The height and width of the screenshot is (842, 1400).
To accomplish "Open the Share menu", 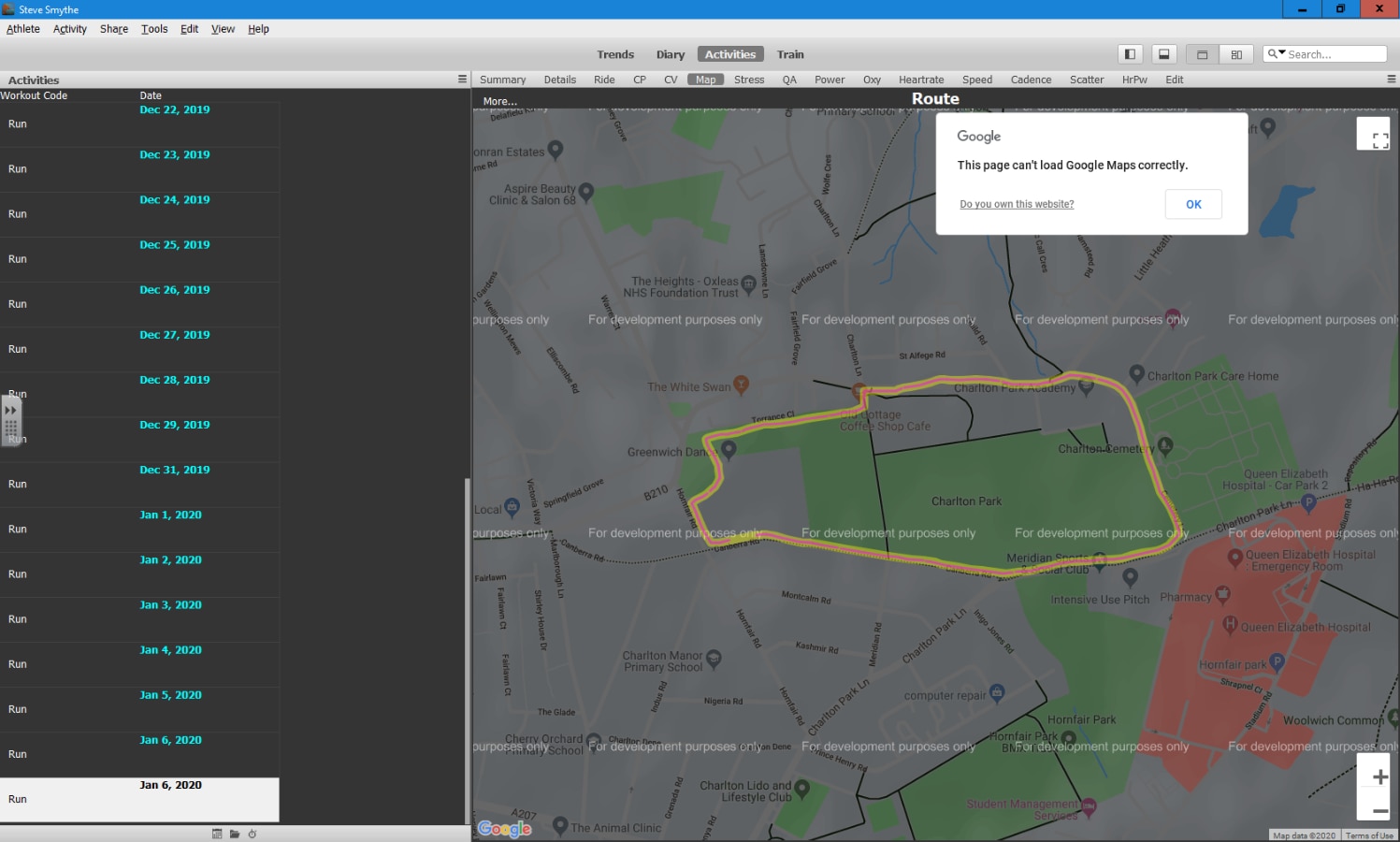I will [x=114, y=29].
